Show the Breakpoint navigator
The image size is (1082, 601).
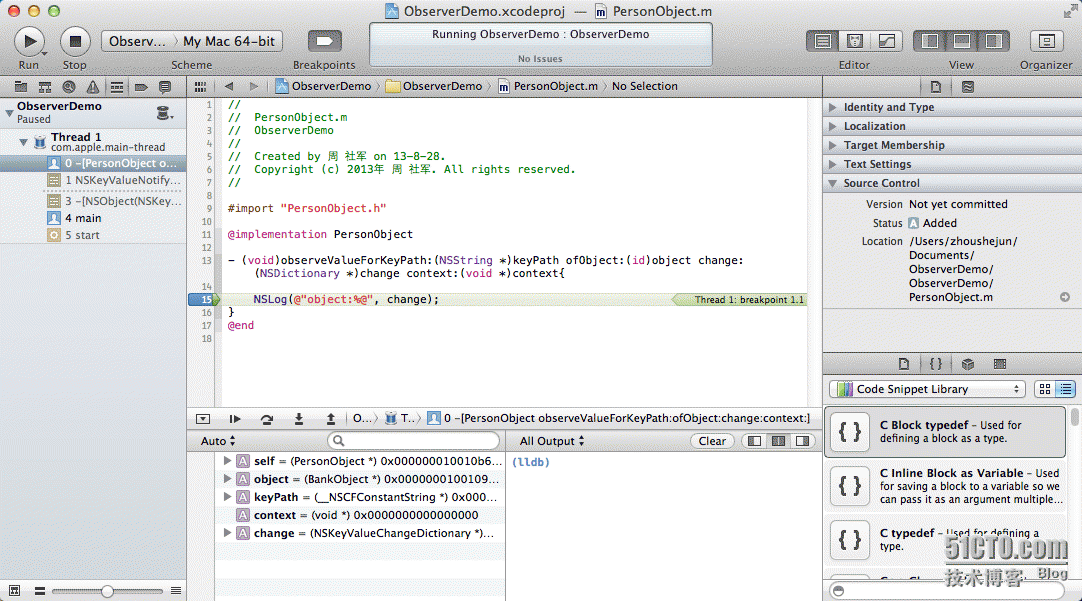tap(141, 87)
